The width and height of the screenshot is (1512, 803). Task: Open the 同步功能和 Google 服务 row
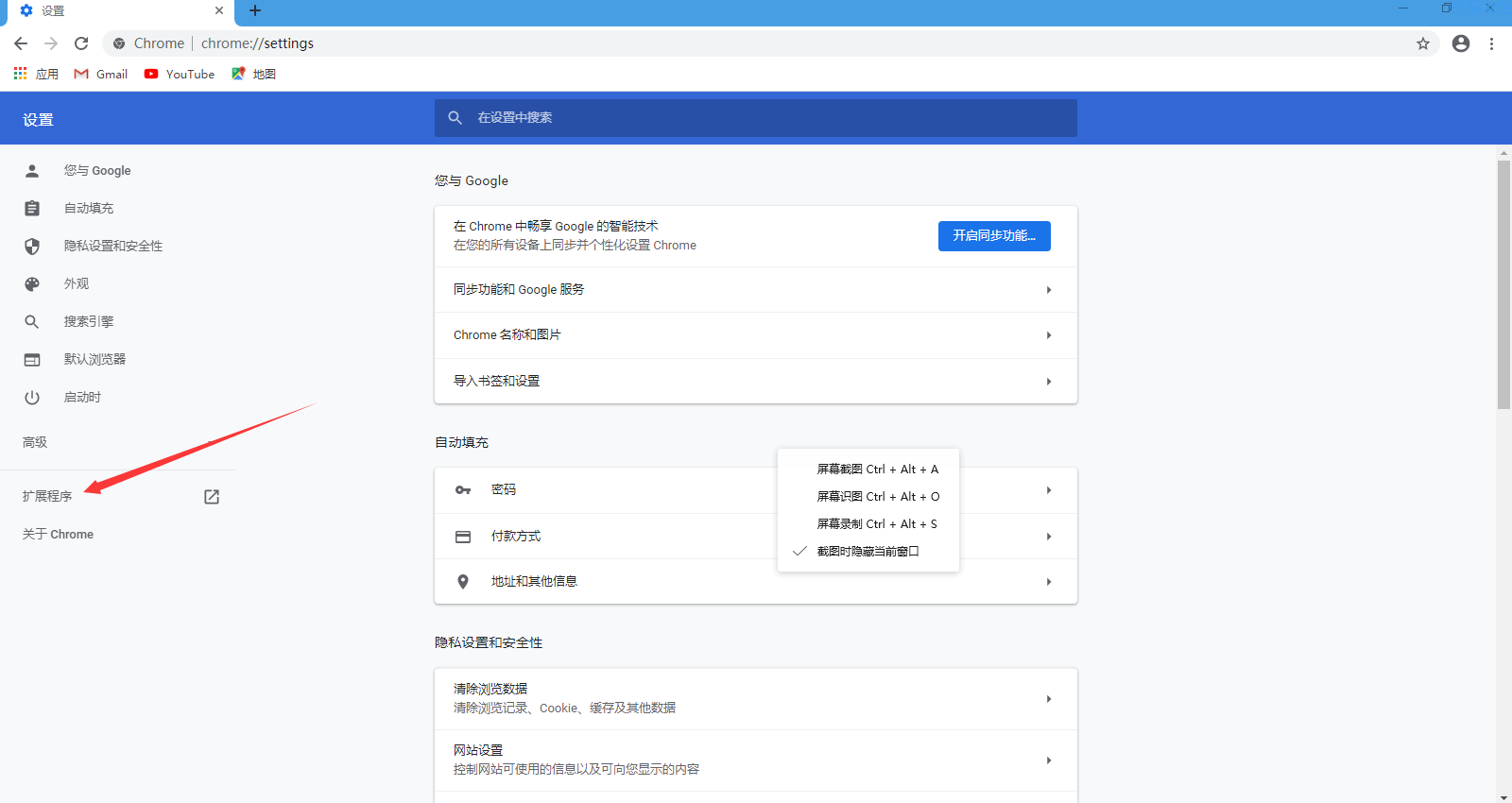pyautogui.click(x=756, y=290)
